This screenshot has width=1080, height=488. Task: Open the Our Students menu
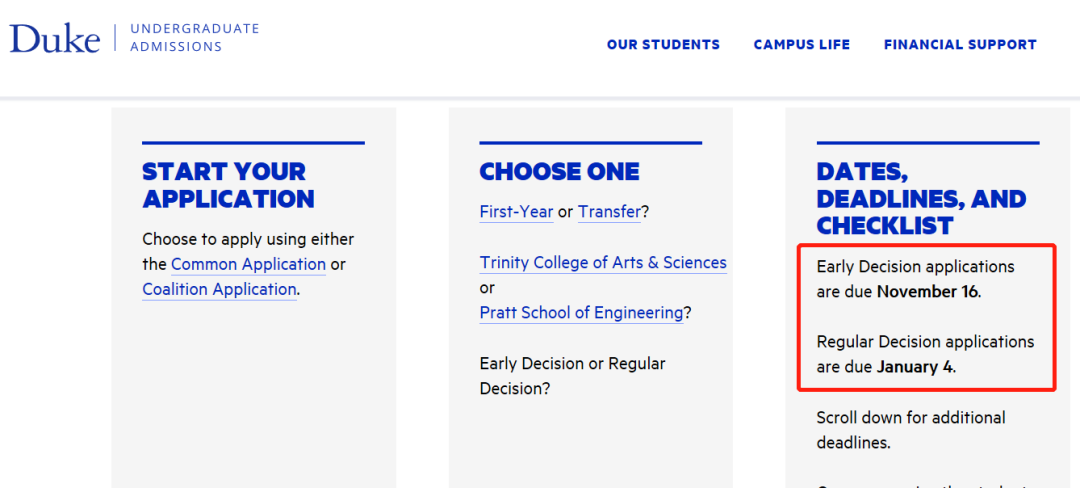click(663, 44)
